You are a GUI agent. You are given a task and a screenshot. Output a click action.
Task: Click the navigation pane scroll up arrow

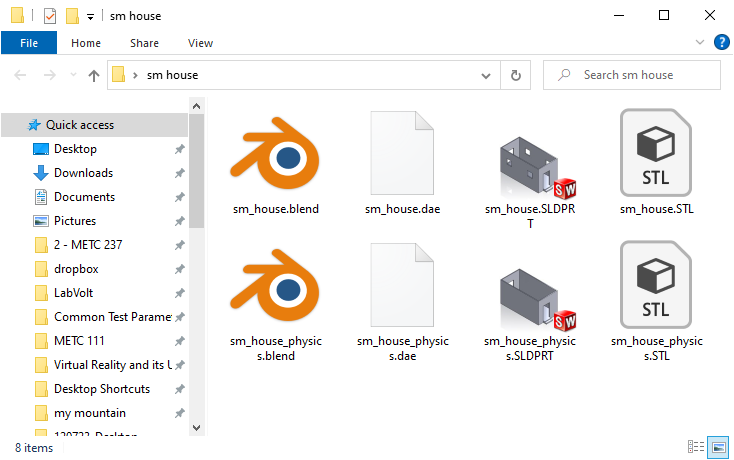pyautogui.click(x=197, y=106)
